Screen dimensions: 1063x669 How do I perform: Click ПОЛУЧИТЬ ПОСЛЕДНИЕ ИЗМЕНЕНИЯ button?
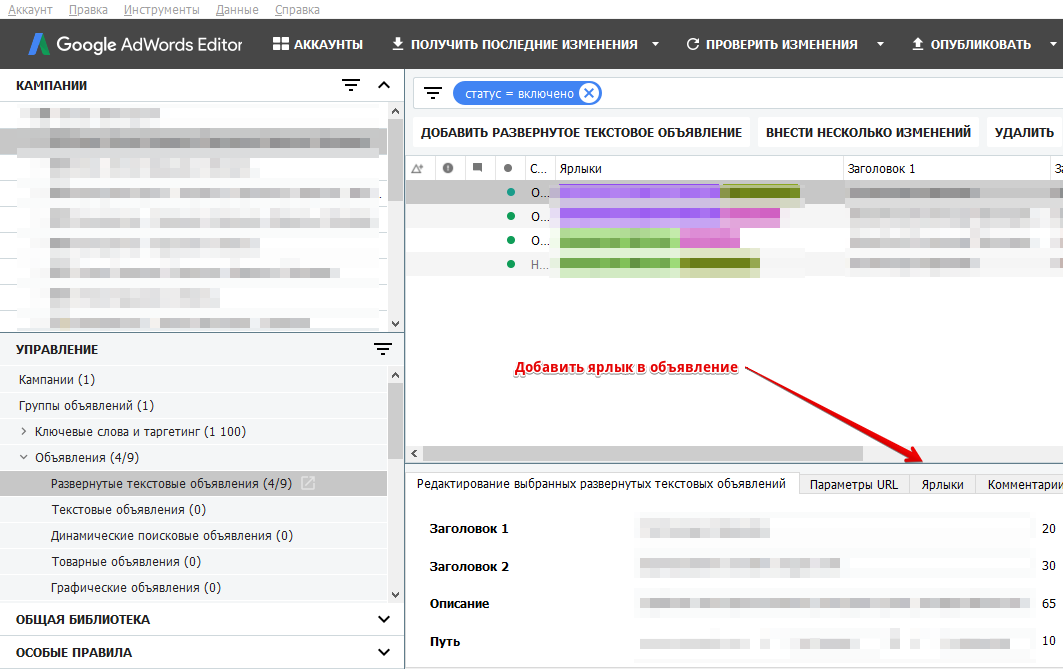[515, 44]
